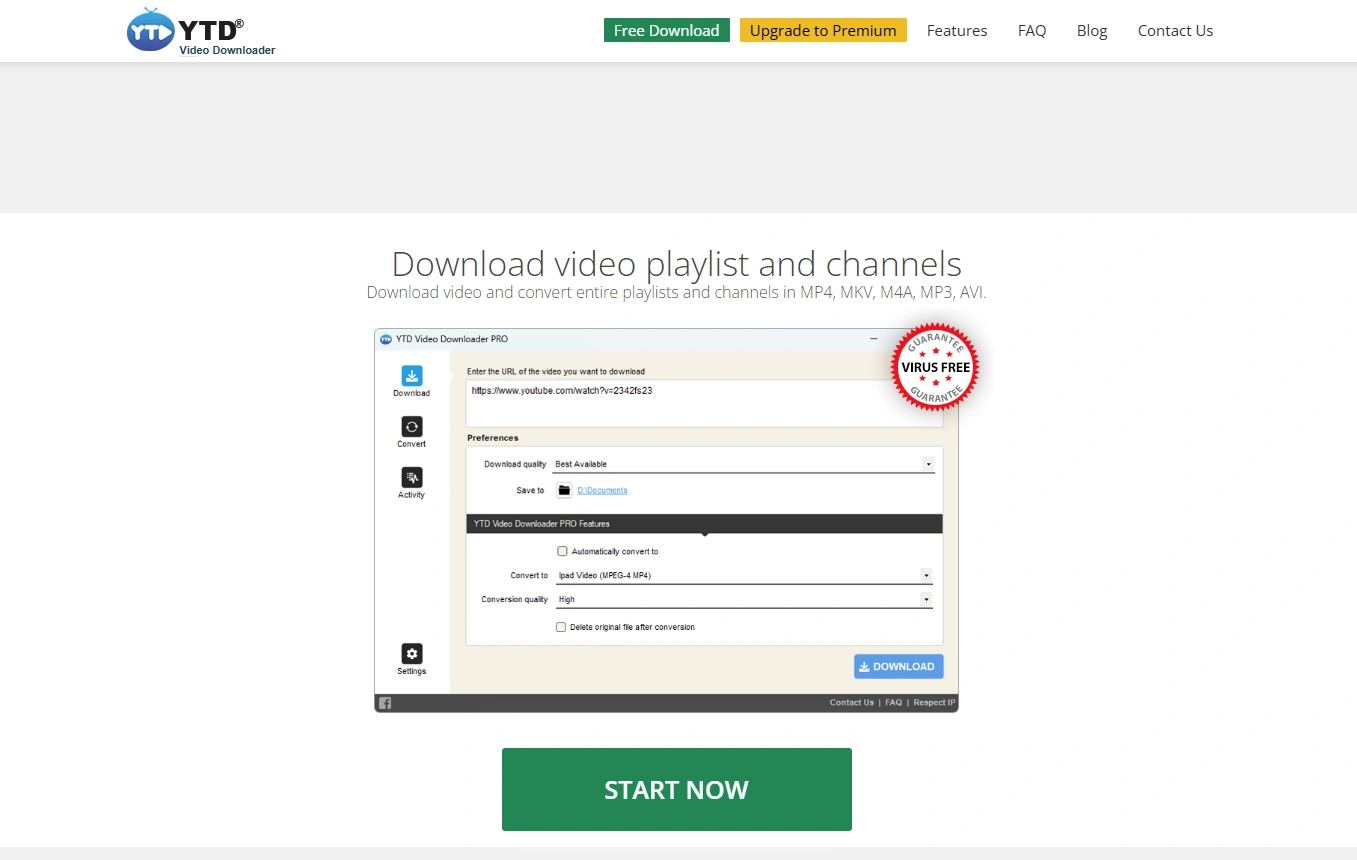Click the green Free Download button
The image size is (1357, 860).
point(667,30)
